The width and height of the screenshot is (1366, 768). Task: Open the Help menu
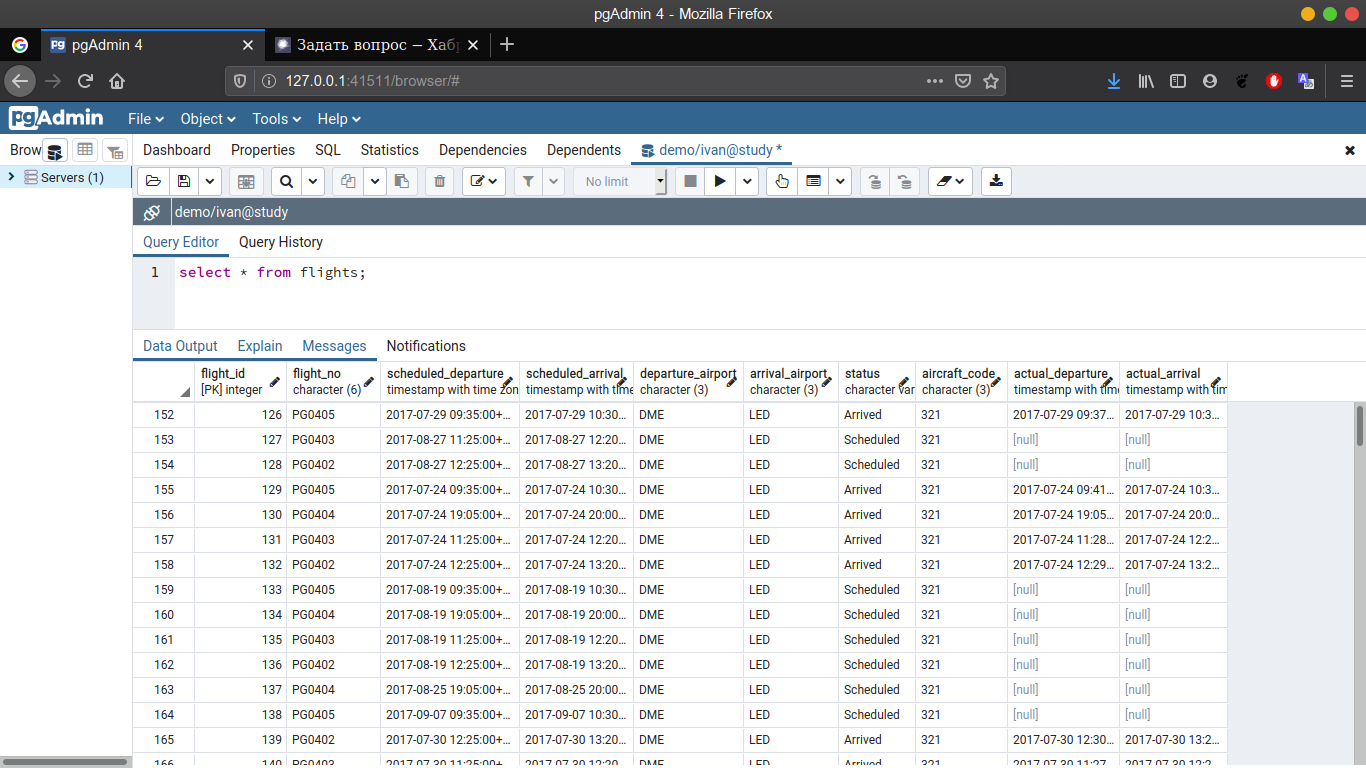[339, 118]
